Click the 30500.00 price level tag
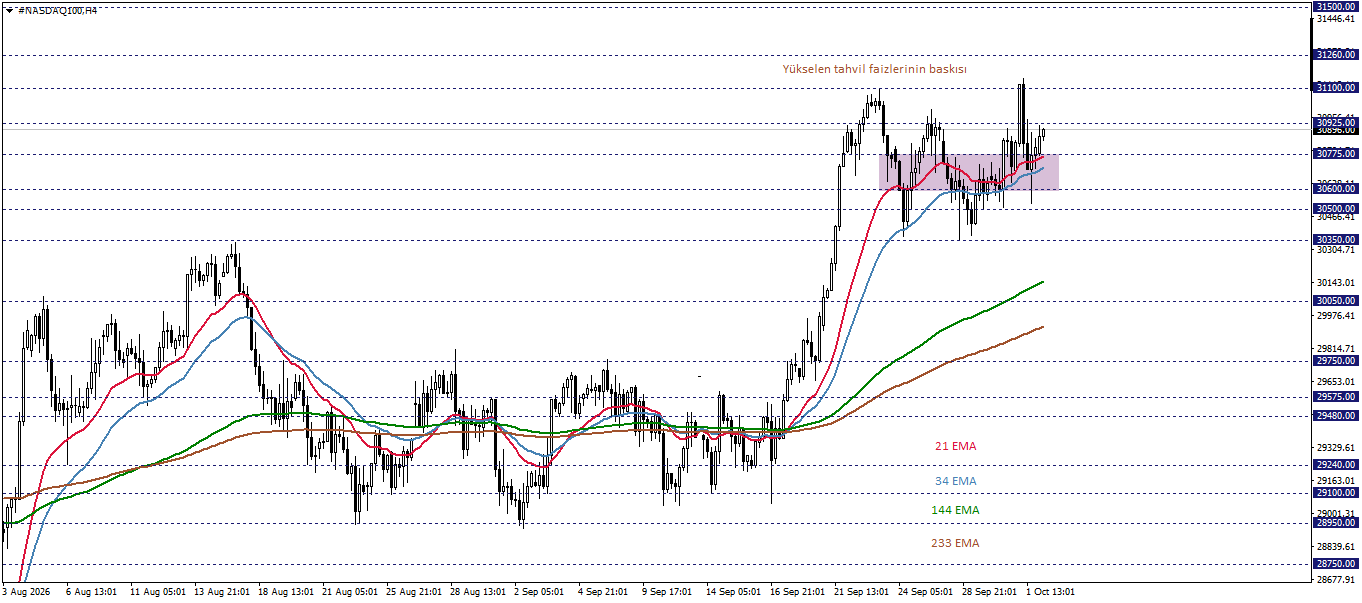 (1335, 208)
